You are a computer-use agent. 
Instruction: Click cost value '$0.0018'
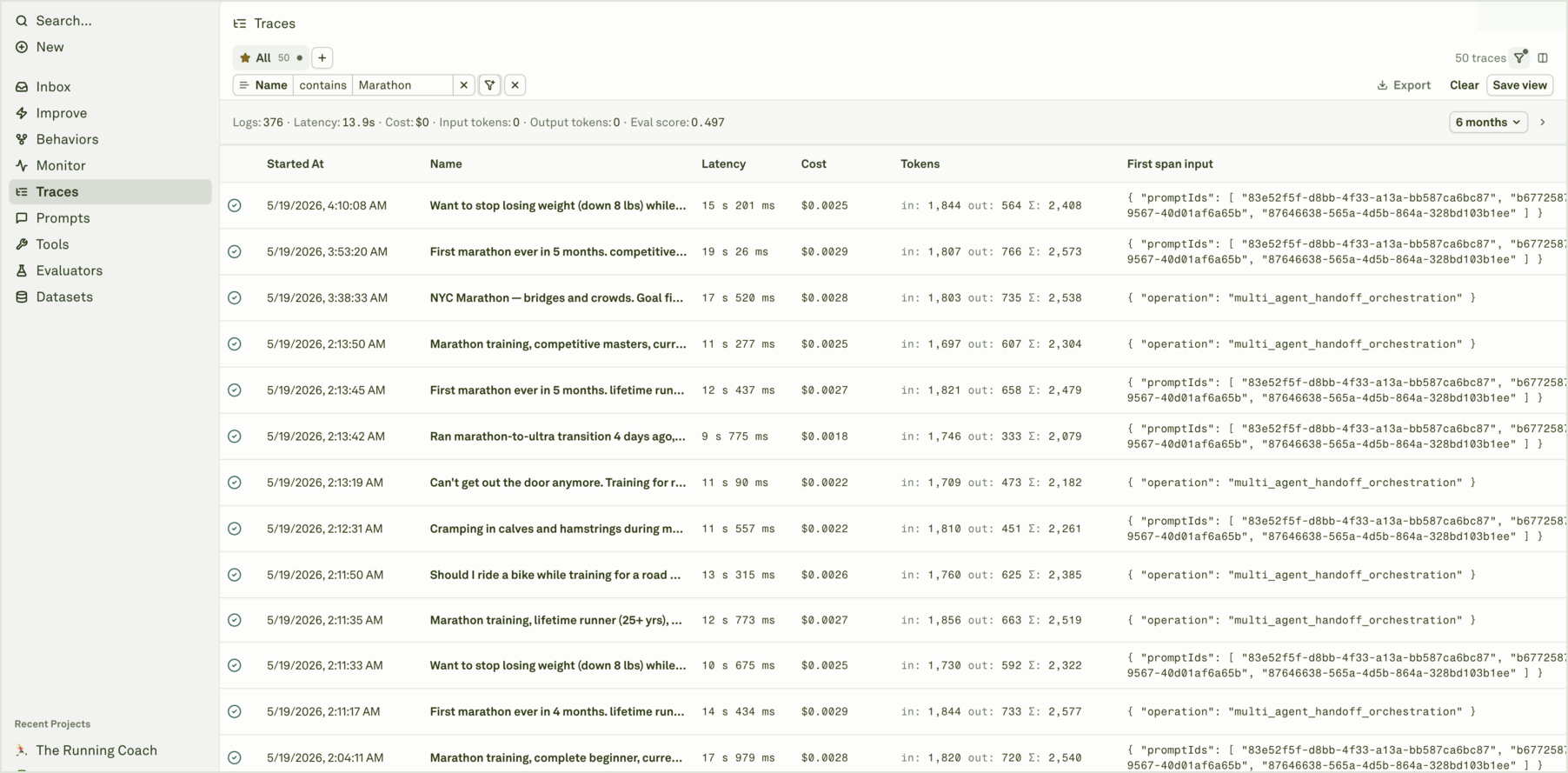tap(824, 436)
